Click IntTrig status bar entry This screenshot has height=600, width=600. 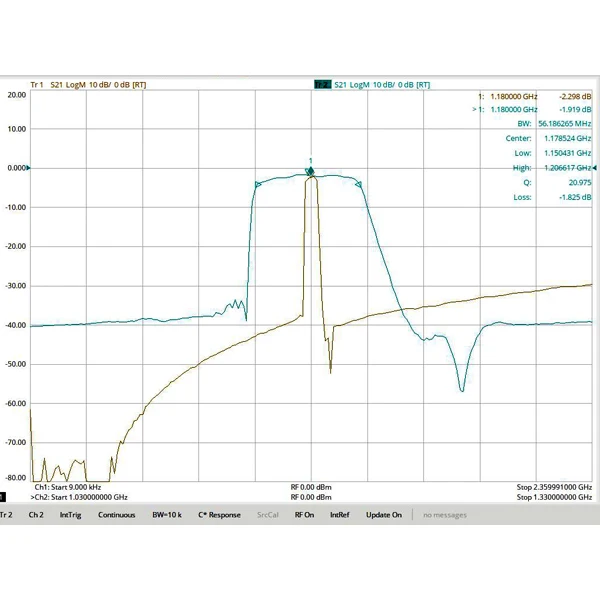click(70, 515)
